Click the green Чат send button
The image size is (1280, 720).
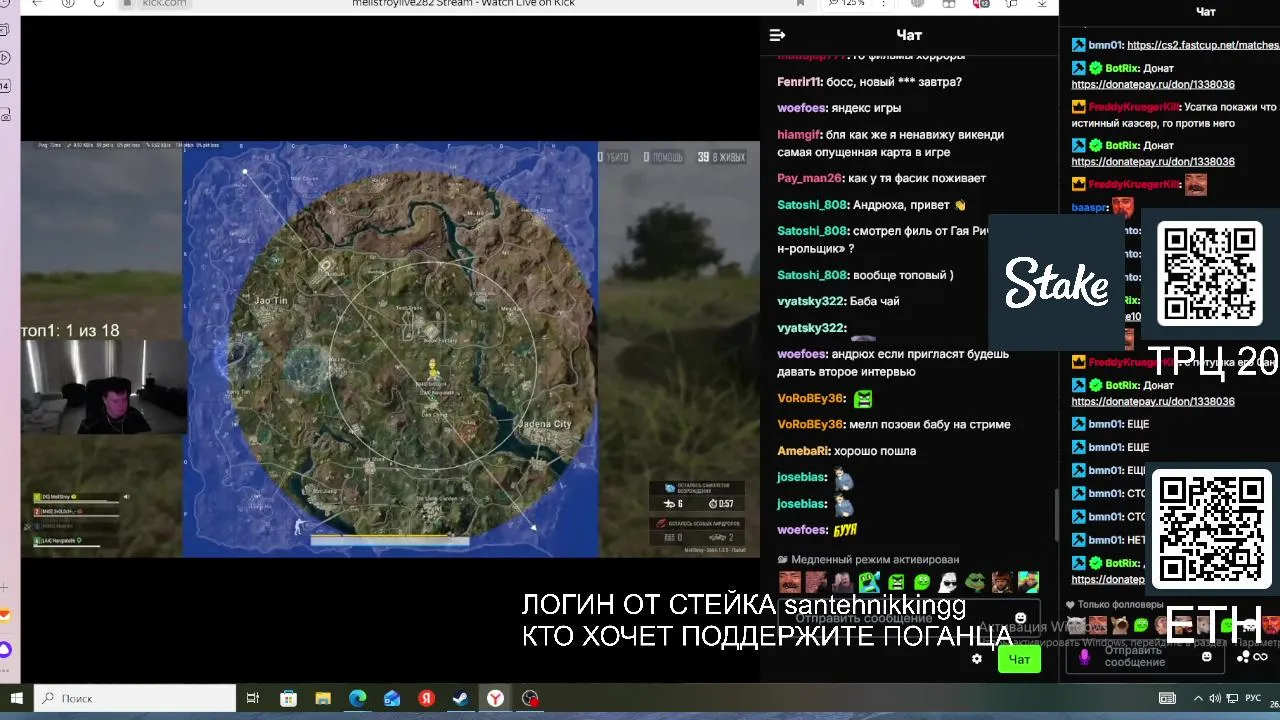[x=1019, y=659]
